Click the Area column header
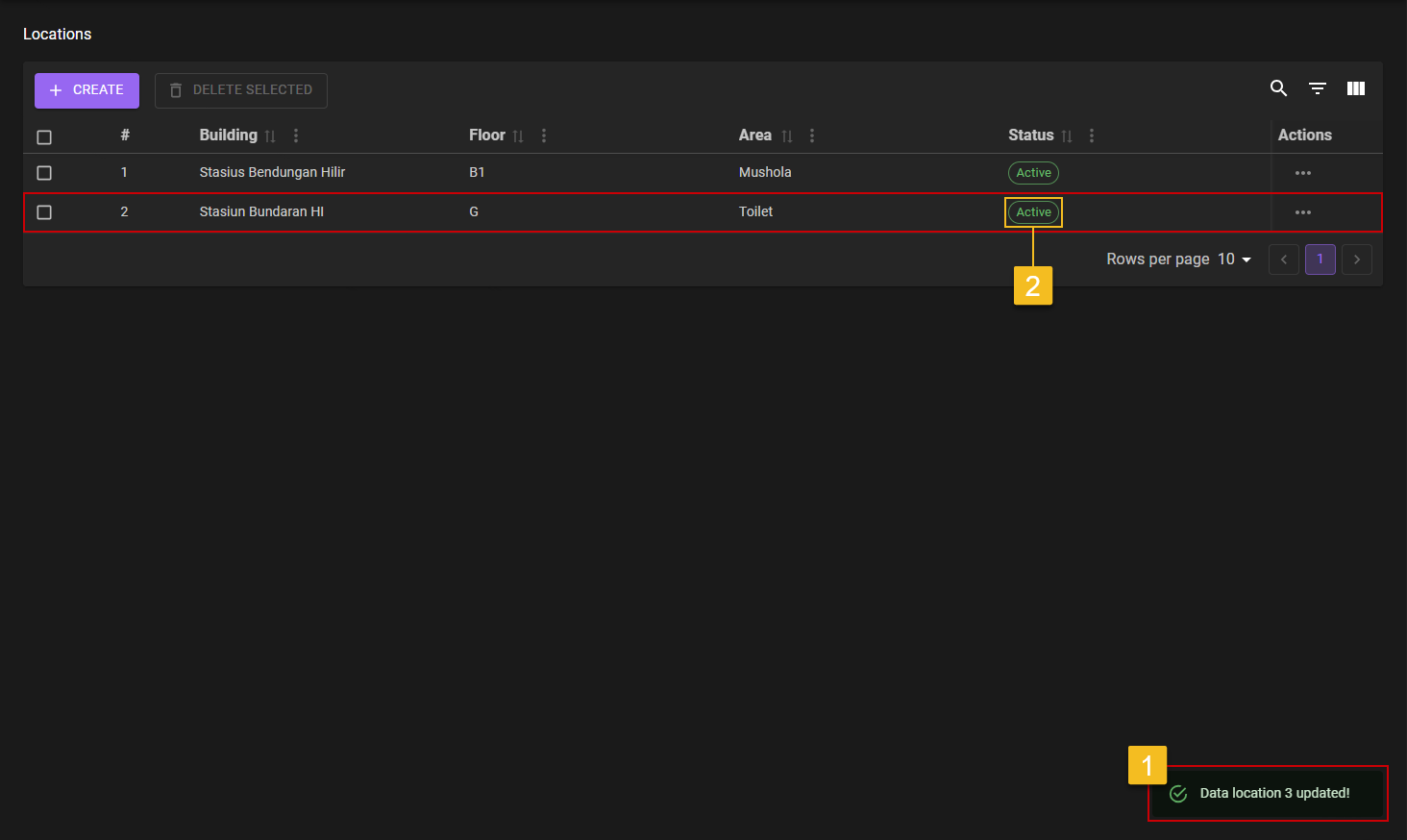 tap(755, 136)
